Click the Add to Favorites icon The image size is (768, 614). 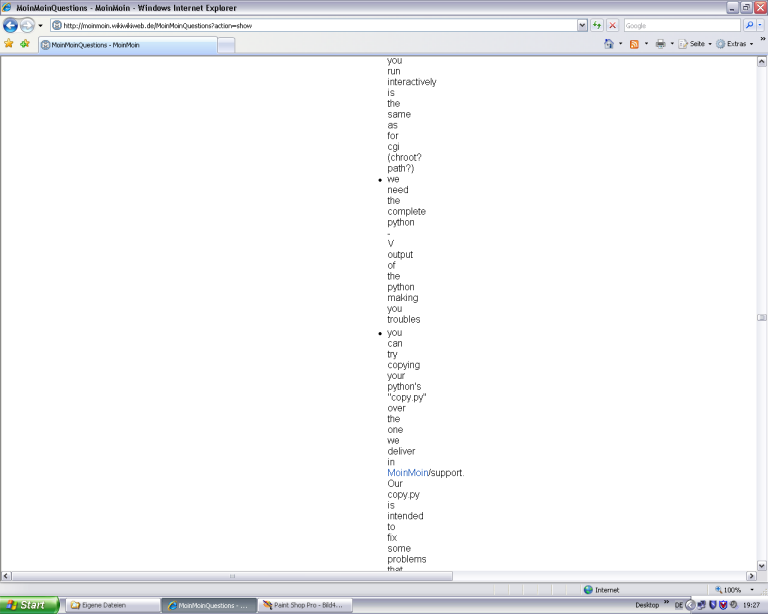[x=25, y=44]
